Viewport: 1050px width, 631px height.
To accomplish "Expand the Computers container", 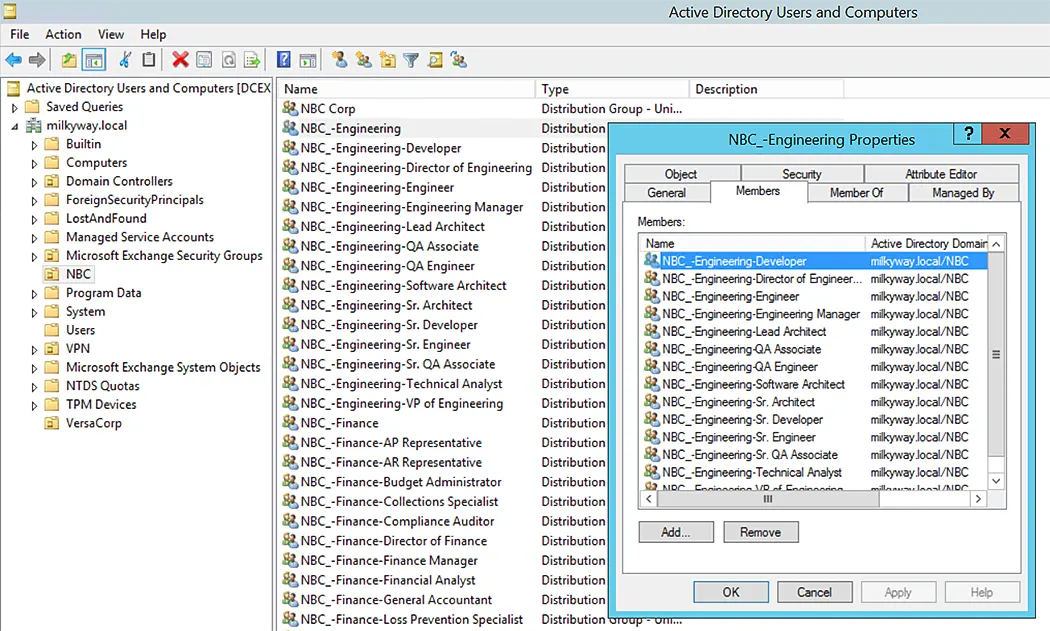I will tap(34, 163).
